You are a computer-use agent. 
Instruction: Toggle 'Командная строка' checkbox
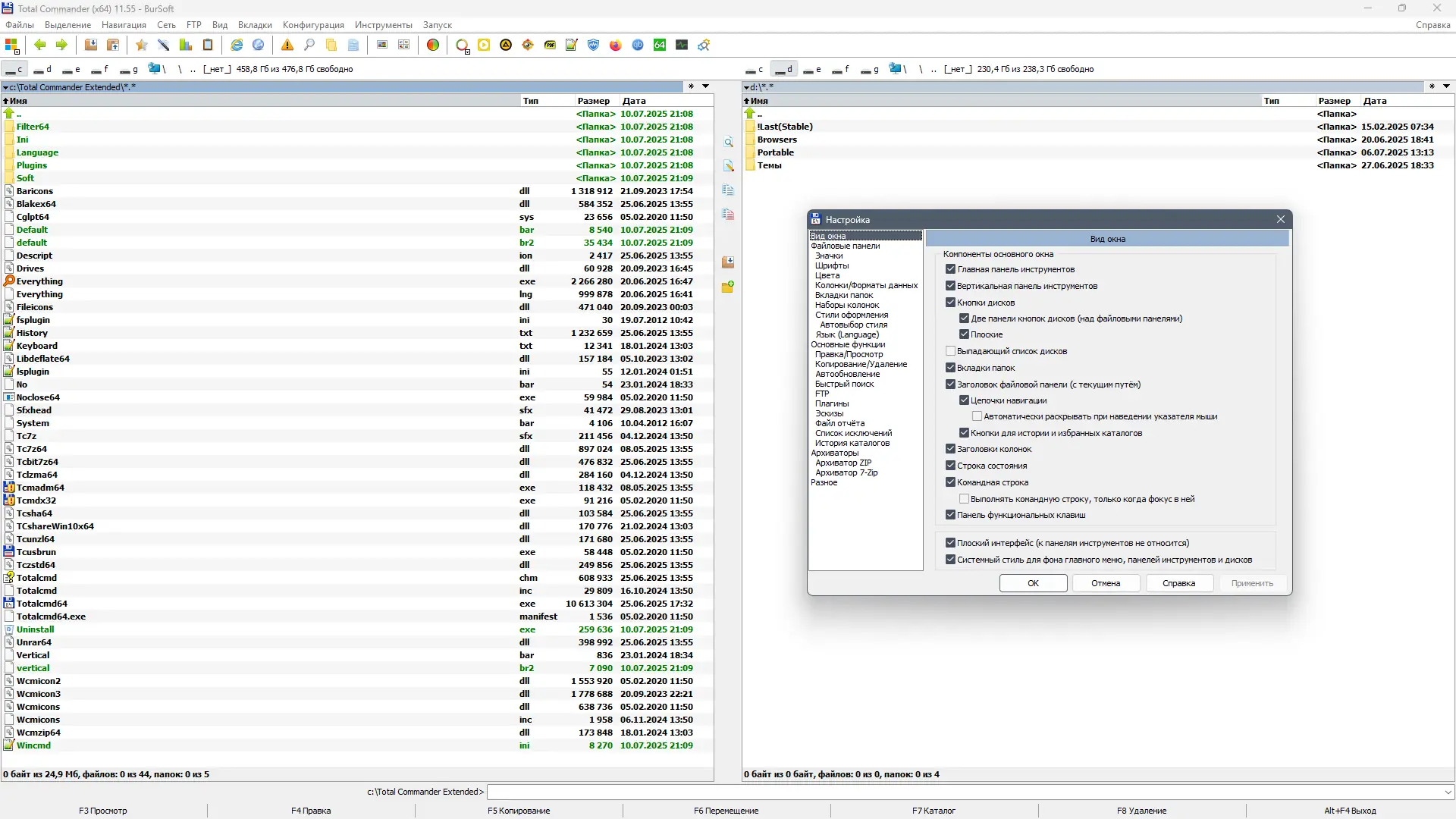point(950,482)
